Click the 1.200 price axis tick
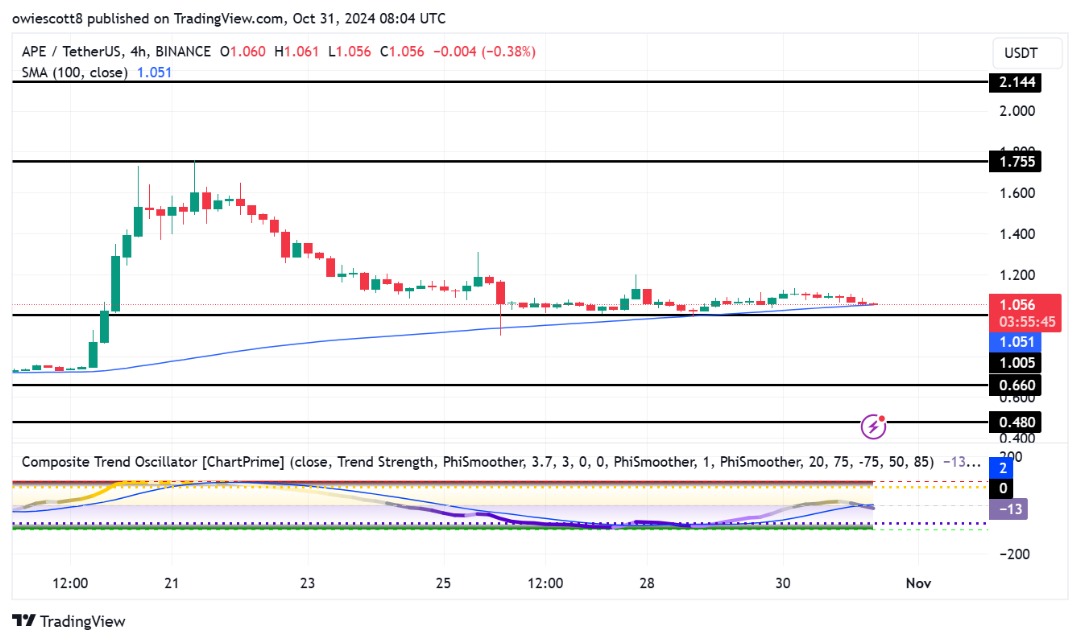Image resolution: width=1080 pixels, height=642 pixels. (x=1017, y=275)
